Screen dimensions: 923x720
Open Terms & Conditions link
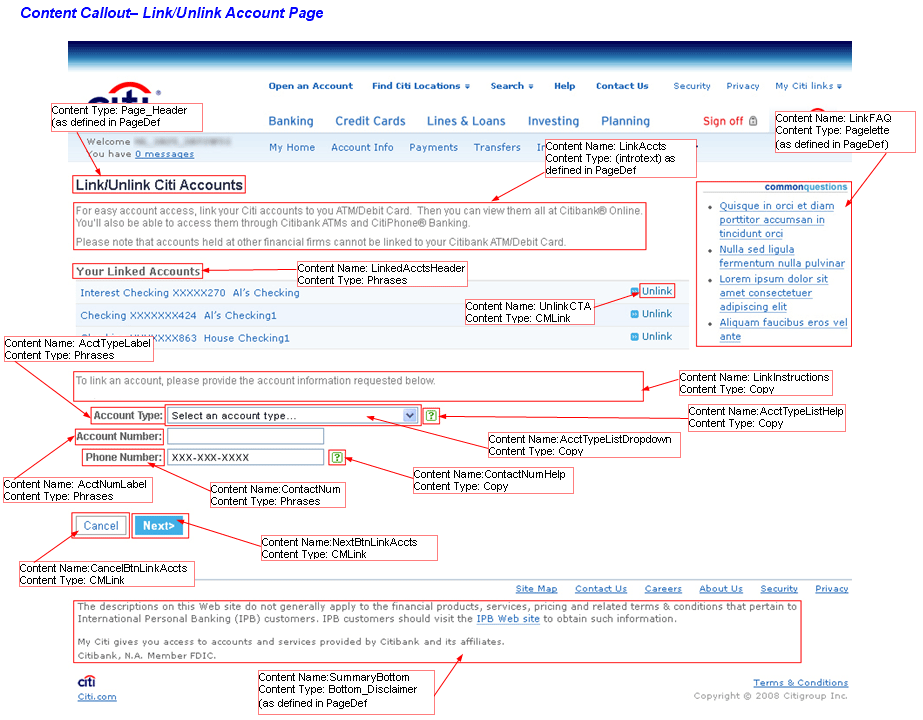tap(801, 682)
